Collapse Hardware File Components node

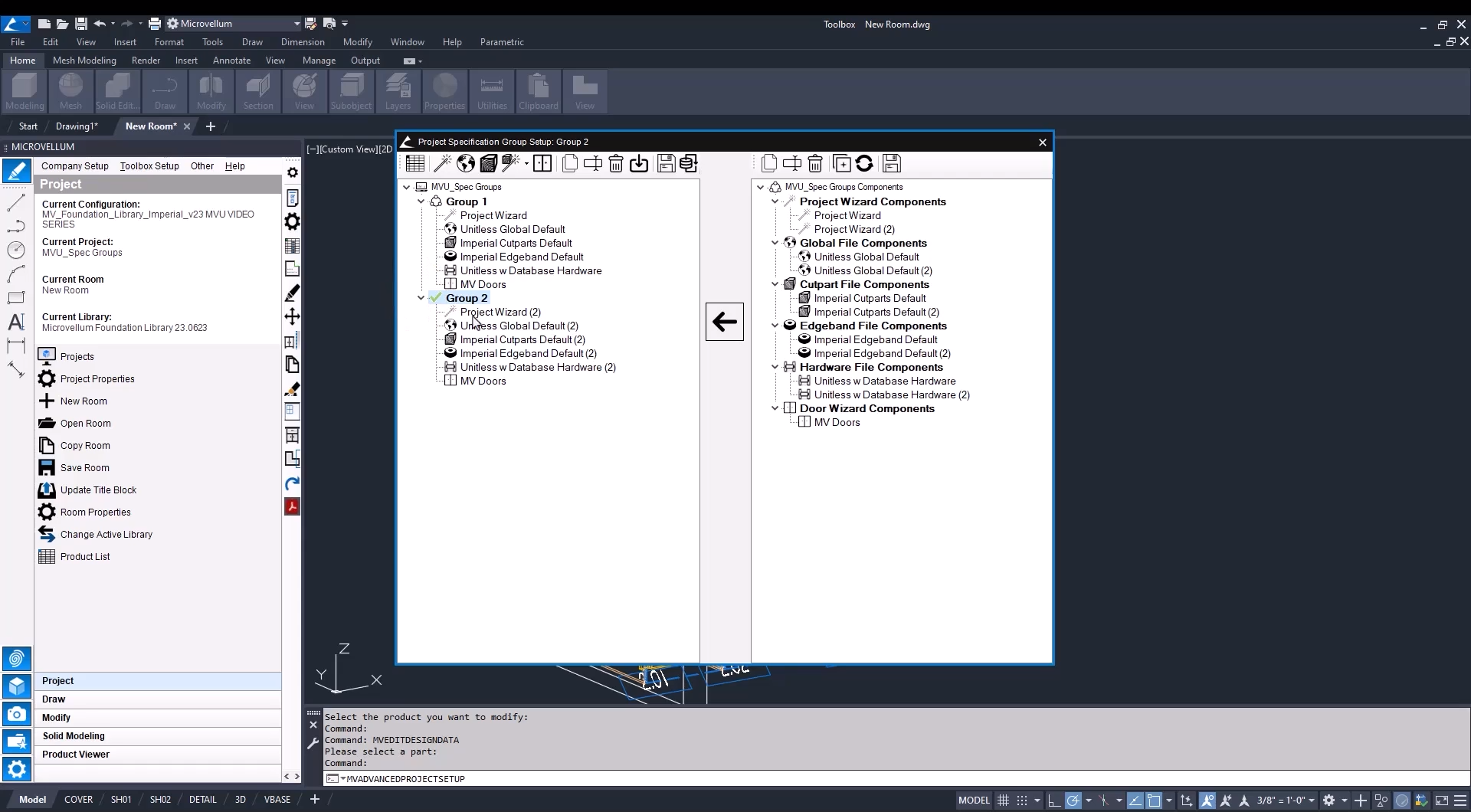(x=775, y=367)
